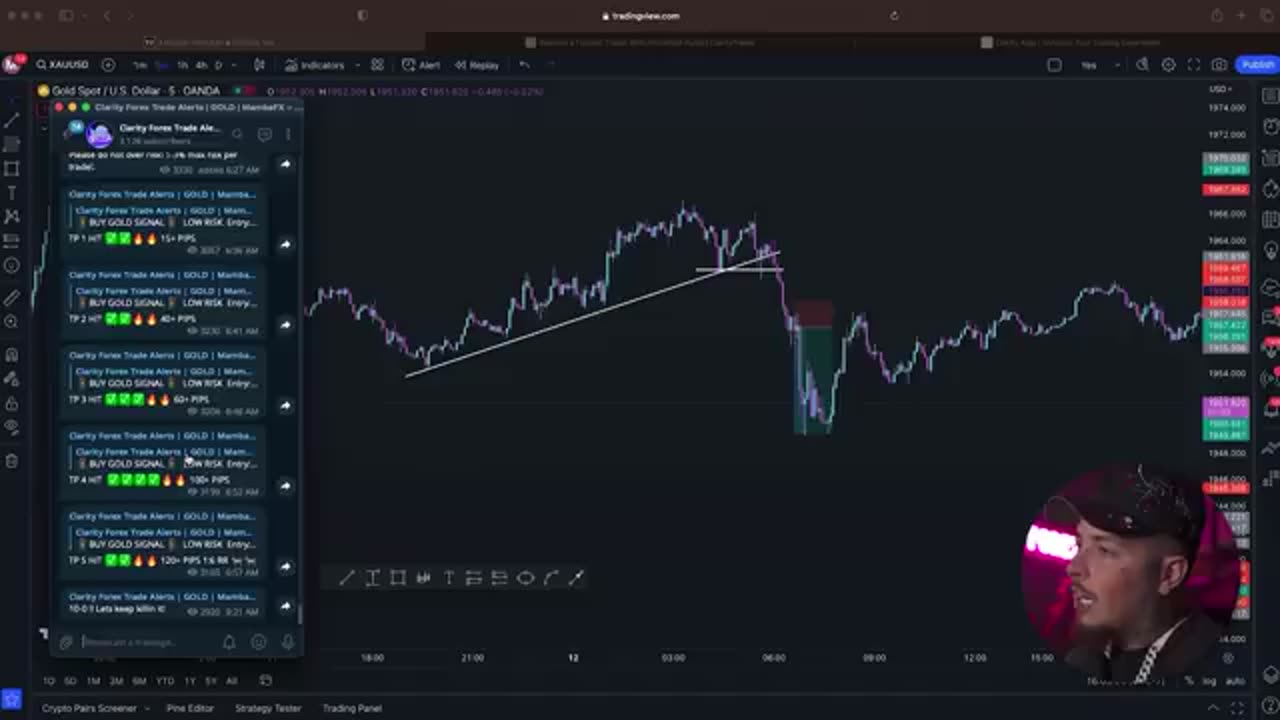Screen dimensions: 1280x720
Task: Open the candlestick chart style selector
Action: [x=260, y=65]
